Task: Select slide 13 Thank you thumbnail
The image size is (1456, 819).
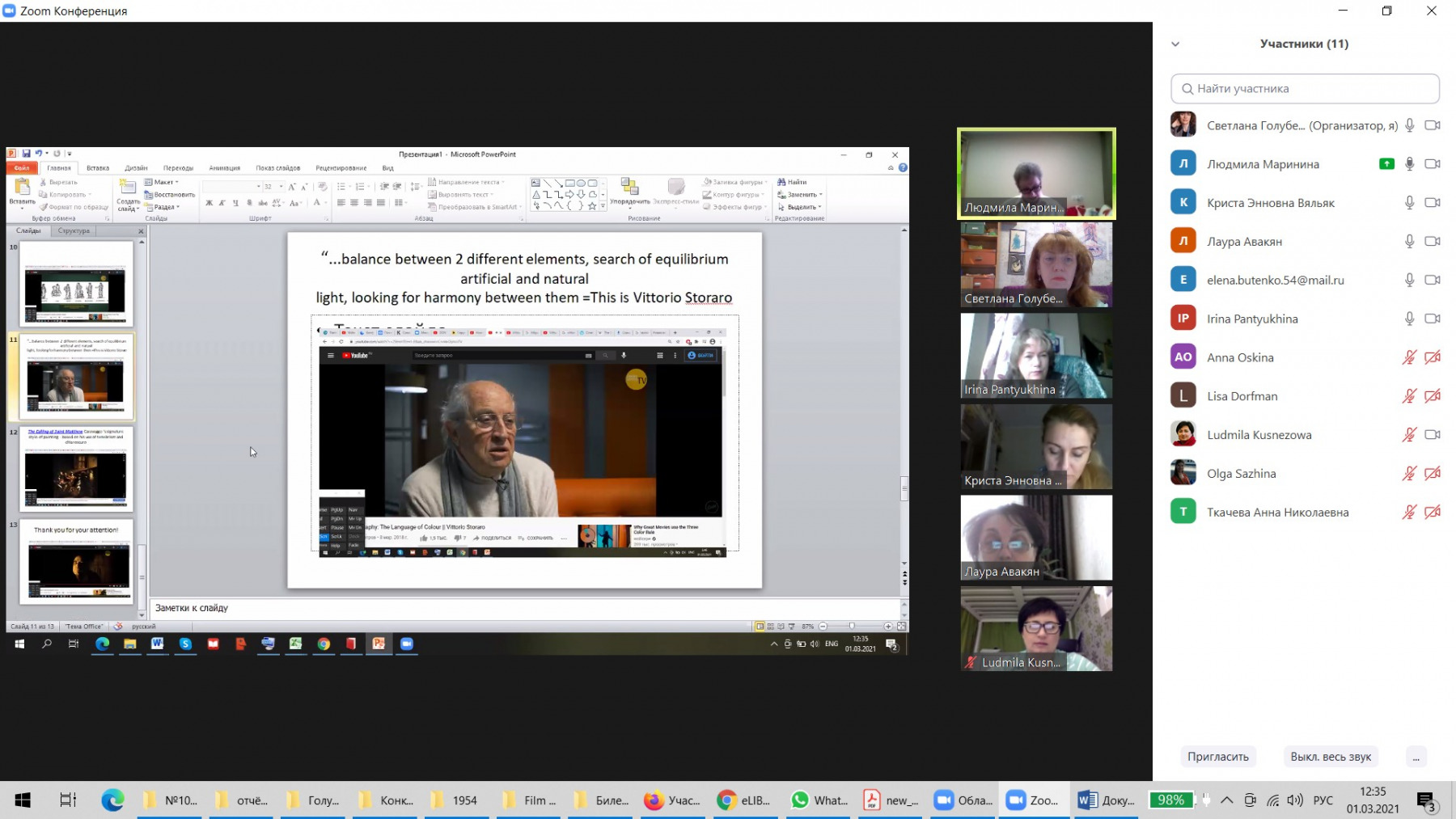Action: (76, 562)
